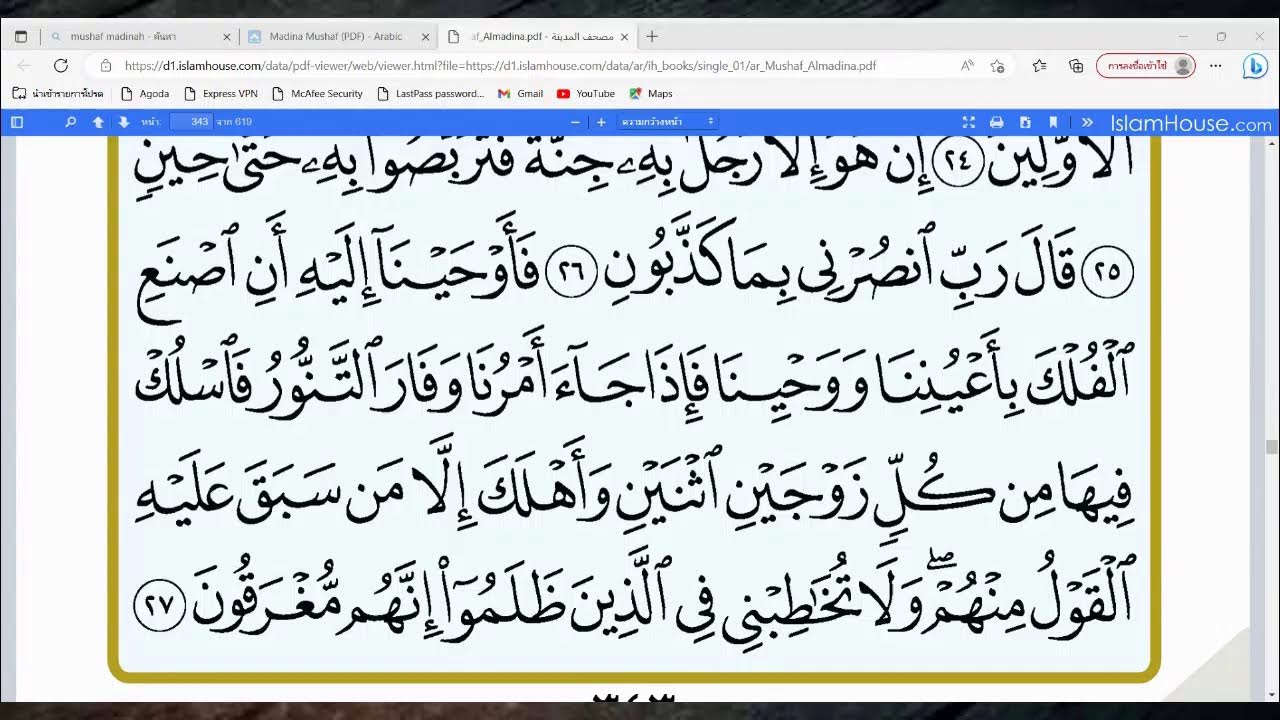Image resolution: width=1280 pixels, height=720 pixels.
Task: Open the Maps bookmark
Action: coord(651,94)
